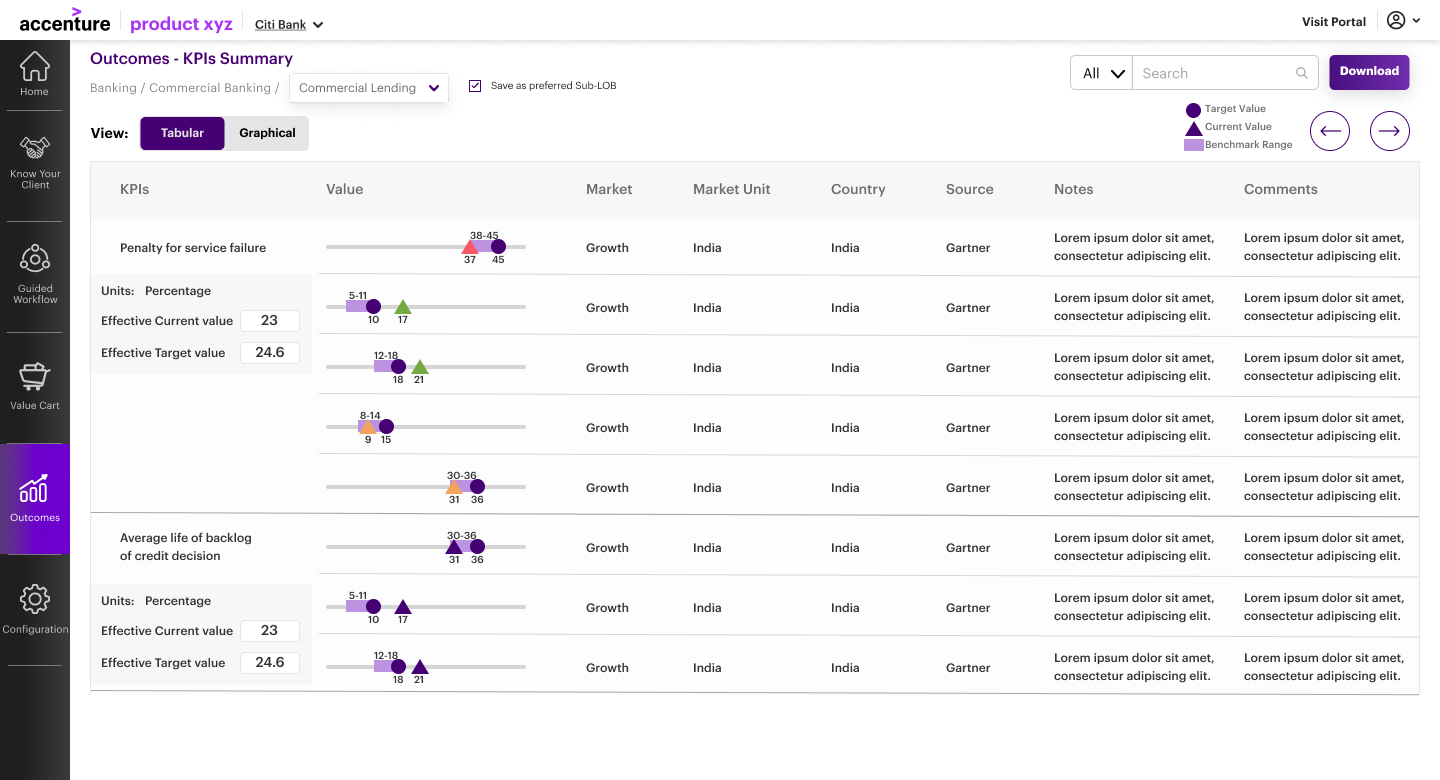The height and width of the screenshot is (780, 1440).
Task: Click Current Value legend triangle
Action: 1193,128
